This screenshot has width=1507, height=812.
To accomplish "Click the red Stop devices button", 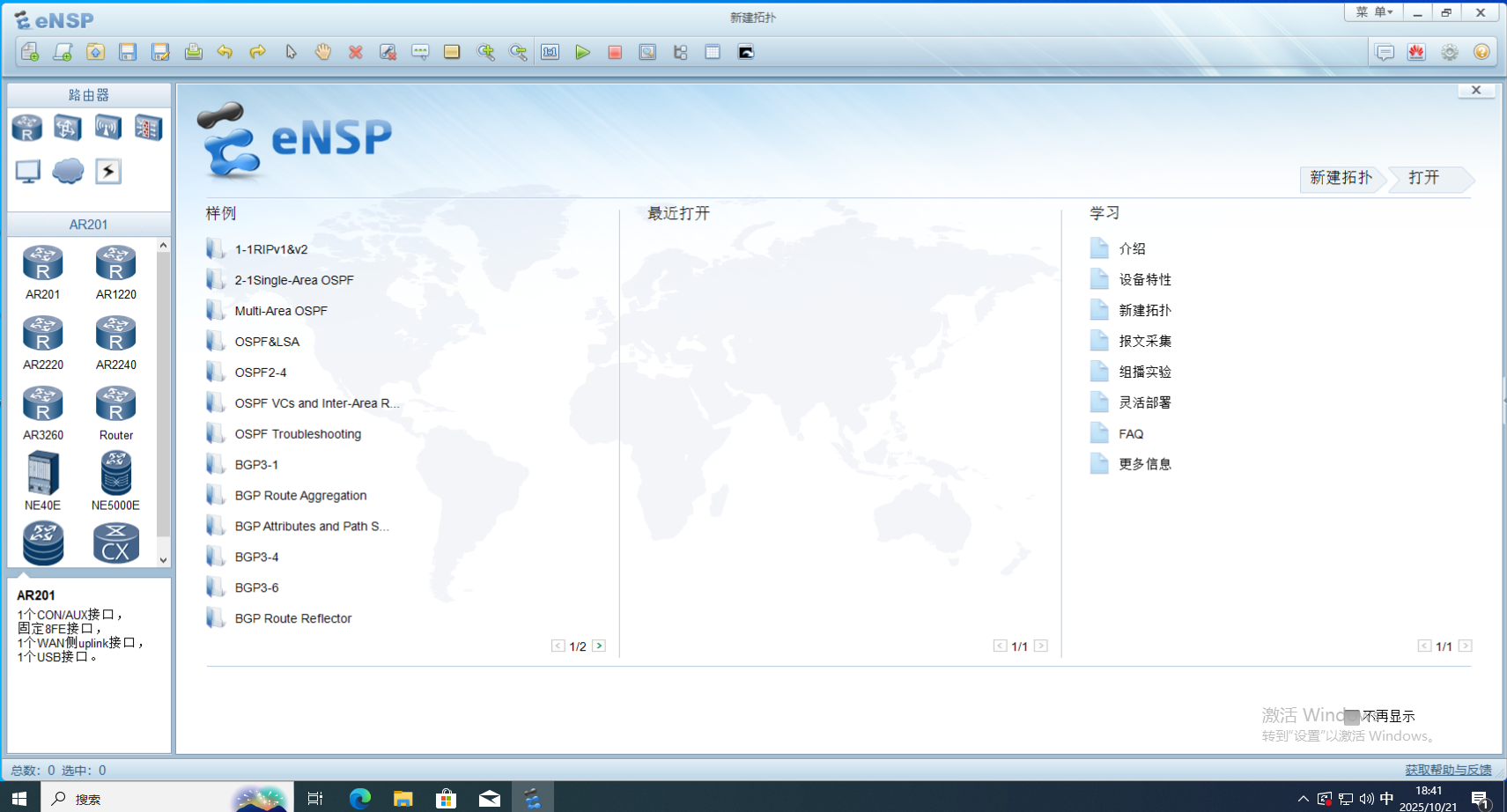I will (x=615, y=52).
